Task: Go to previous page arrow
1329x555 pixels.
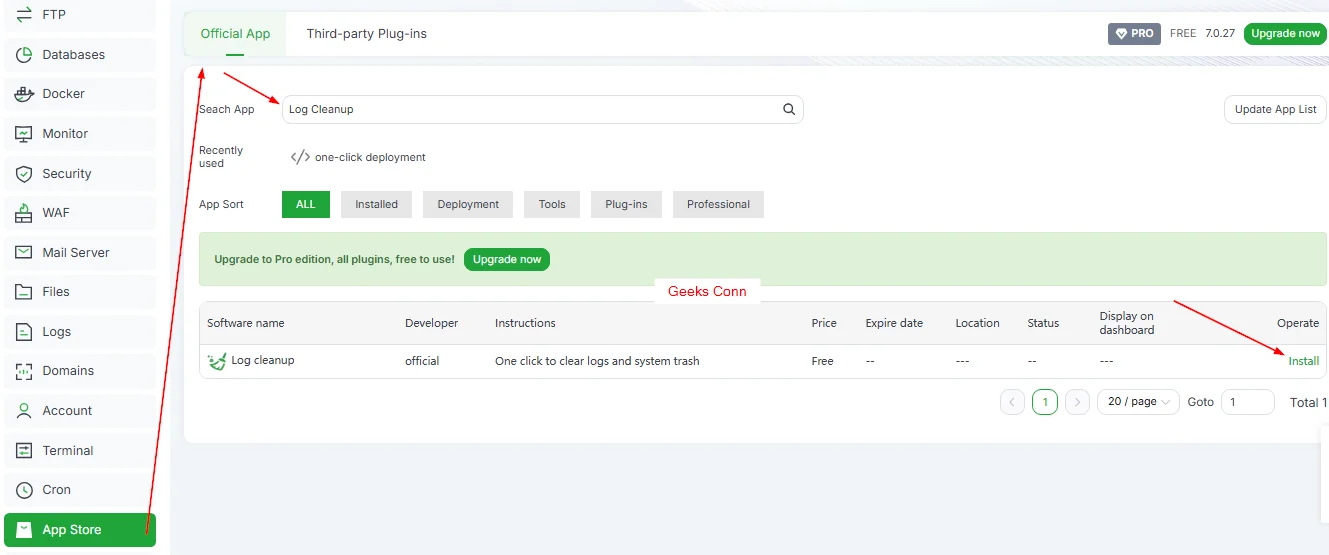Action: click(x=1012, y=402)
